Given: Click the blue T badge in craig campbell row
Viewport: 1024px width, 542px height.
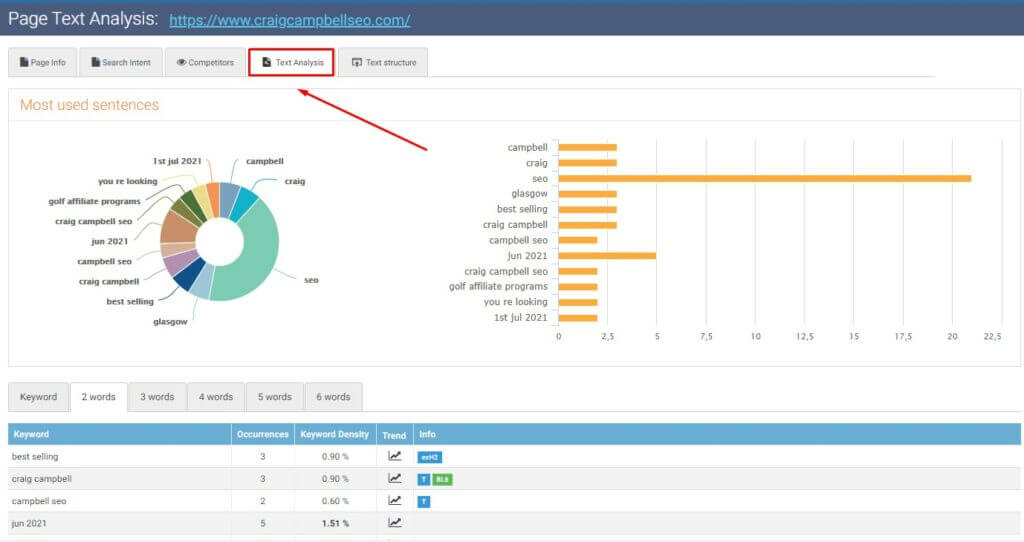Looking at the screenshot, I should pyautogui.click(x=423, y=479).
